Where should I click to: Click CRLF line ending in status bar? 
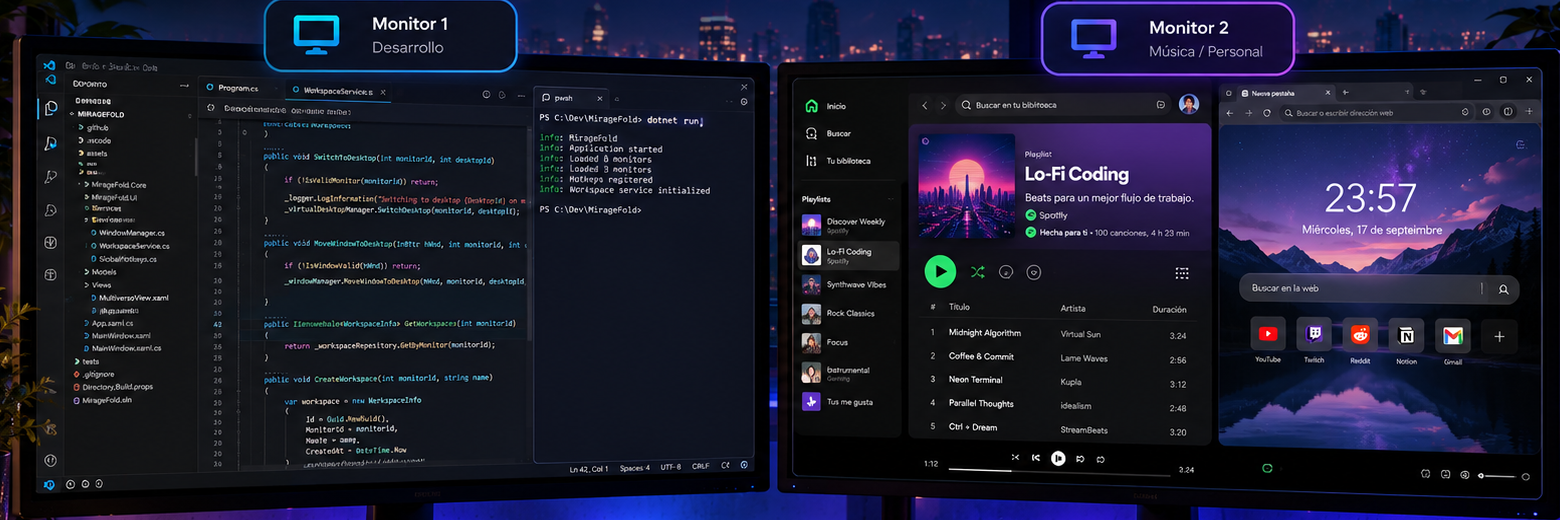point(700,466)
